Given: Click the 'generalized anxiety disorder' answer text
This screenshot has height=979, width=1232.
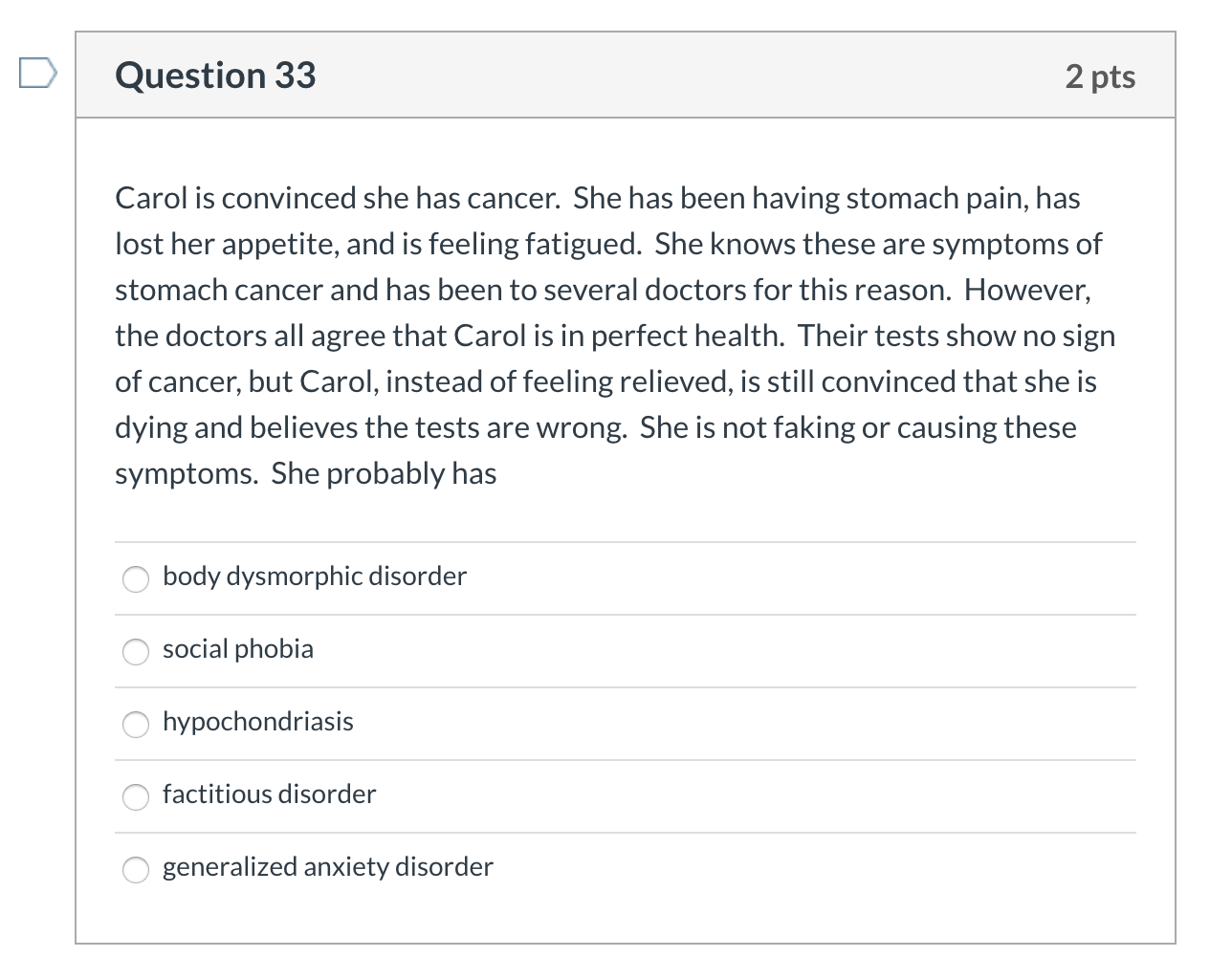Looking at the screenshot, I should point(327,867).
